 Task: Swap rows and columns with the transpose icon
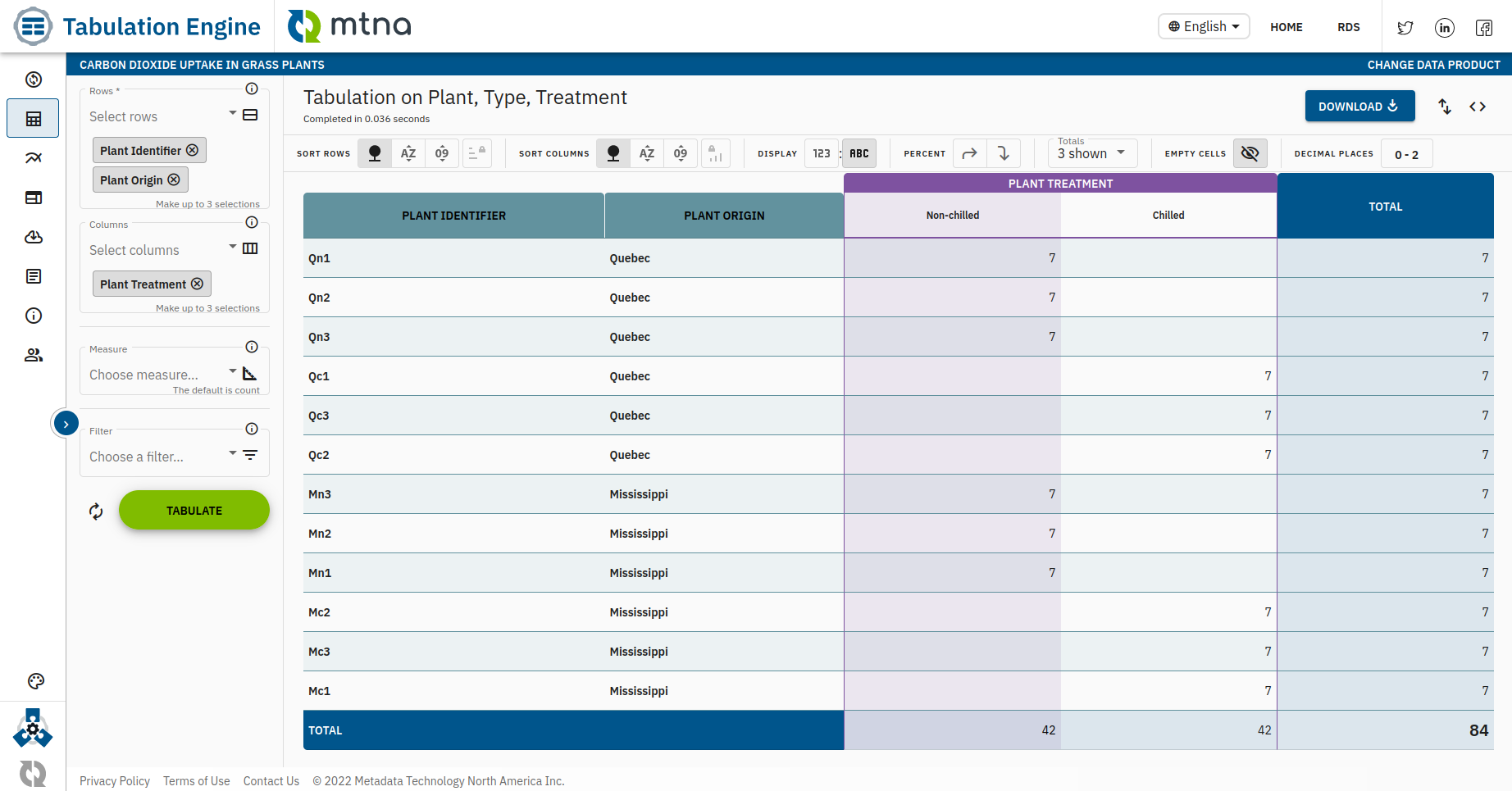pos(1445,107)
